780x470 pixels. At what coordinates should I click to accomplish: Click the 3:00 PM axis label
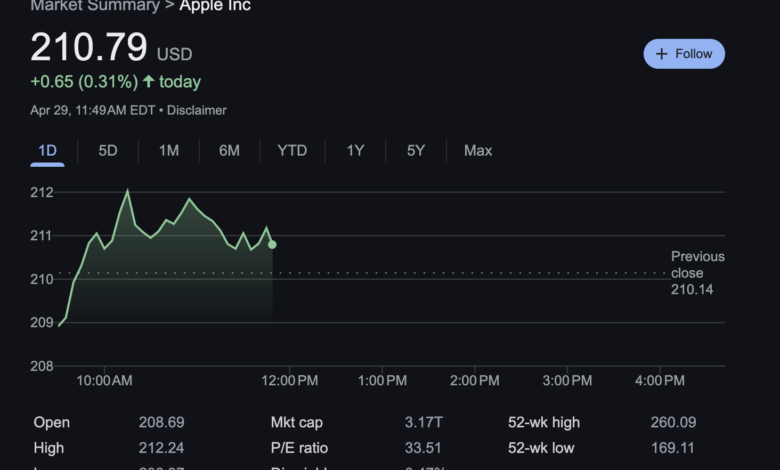567,380
